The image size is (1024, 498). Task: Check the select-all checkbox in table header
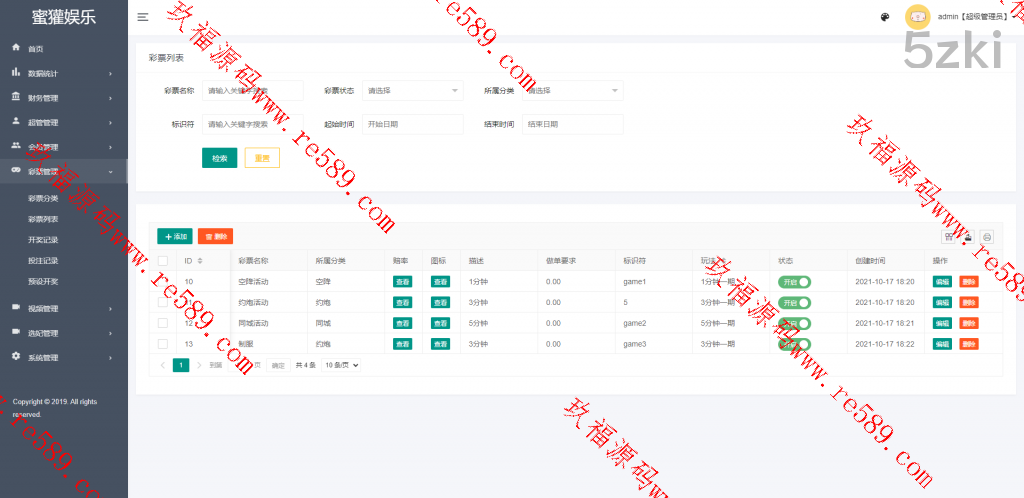click(x=163, y=260)
